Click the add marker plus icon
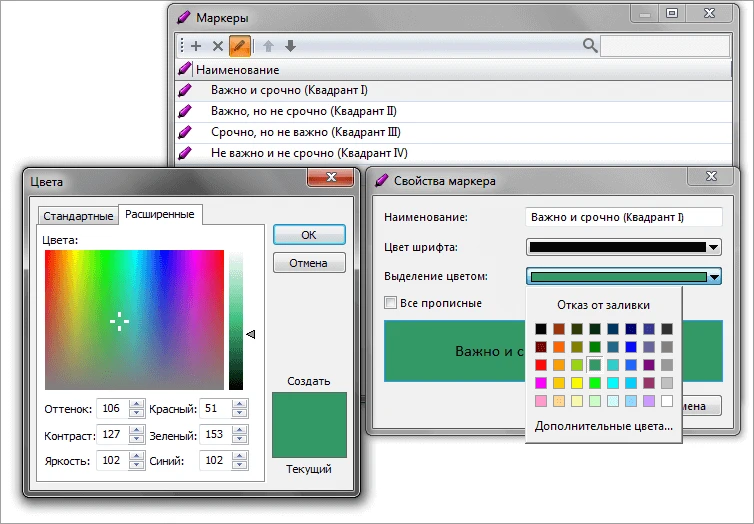Image resolution: width=754 pixels, height=524 pixels. [196, 46]
